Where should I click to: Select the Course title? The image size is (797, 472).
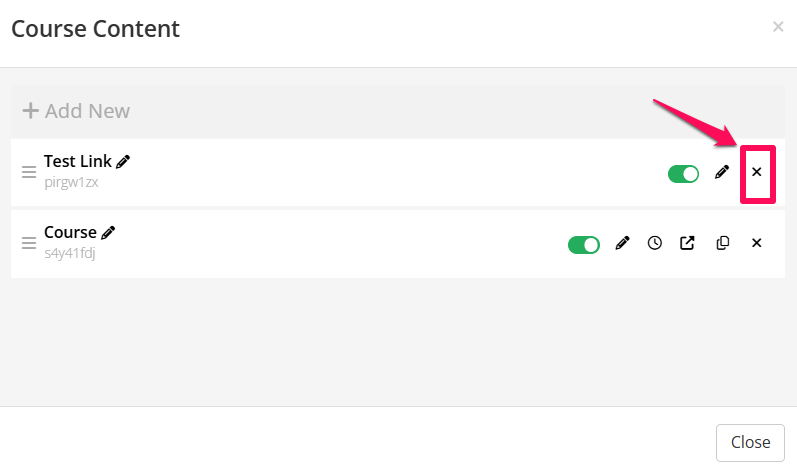[x=70, y=233]
